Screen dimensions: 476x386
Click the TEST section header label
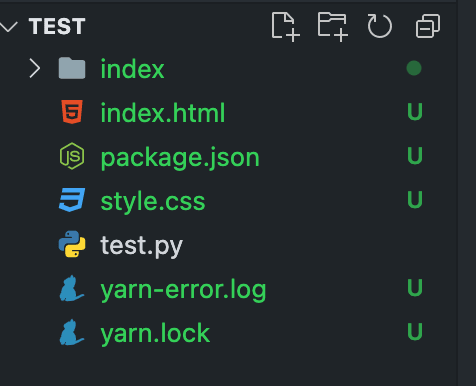(x=57, y=27)
